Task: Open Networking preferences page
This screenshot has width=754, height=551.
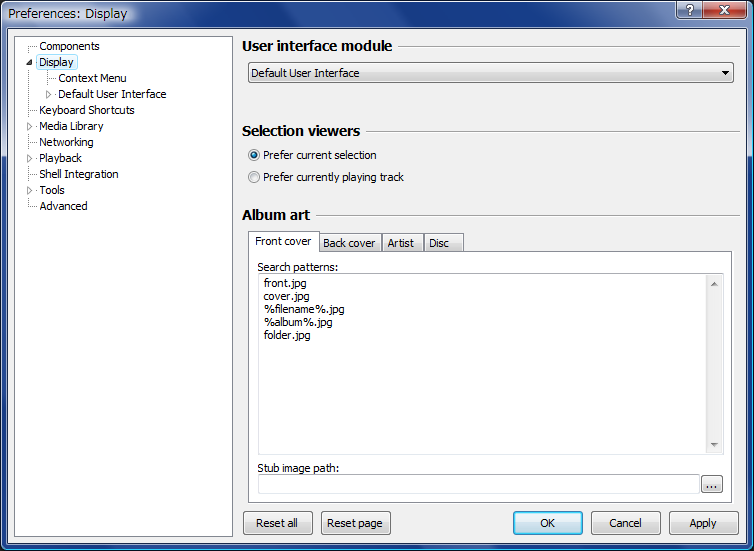Action: click(x=66, y=142)
